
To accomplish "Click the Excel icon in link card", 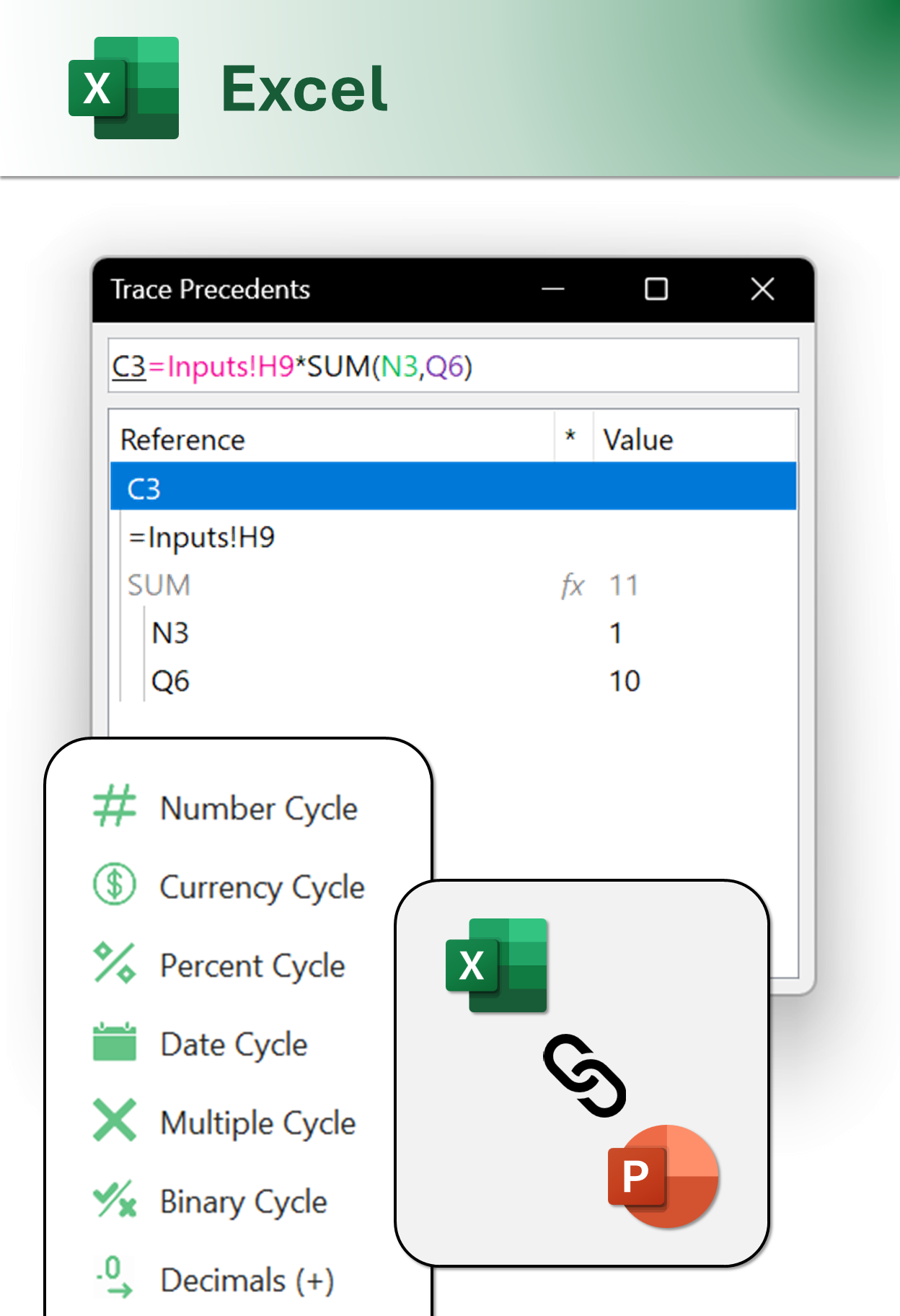I will pos(497,965).
